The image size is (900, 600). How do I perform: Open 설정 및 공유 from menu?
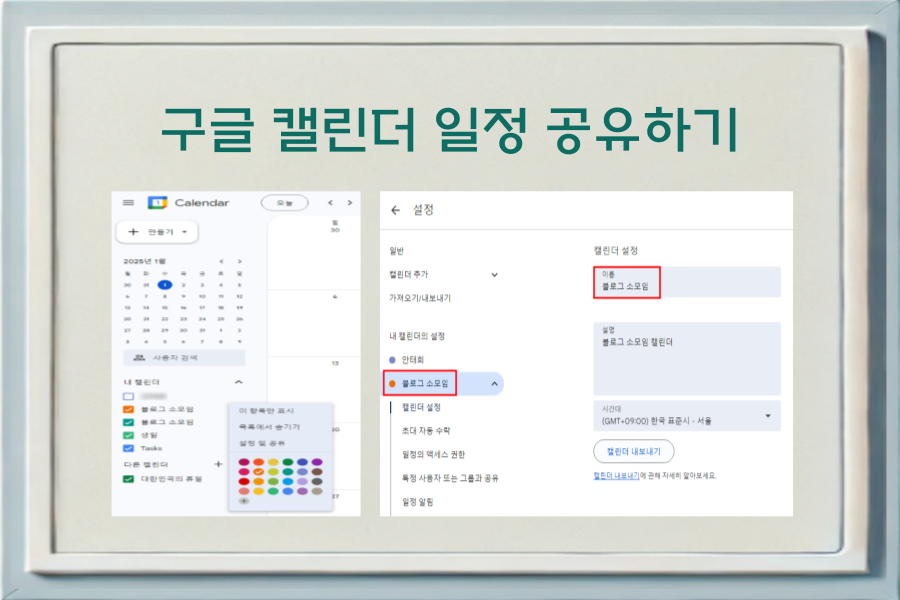click(x=262, y=443)
